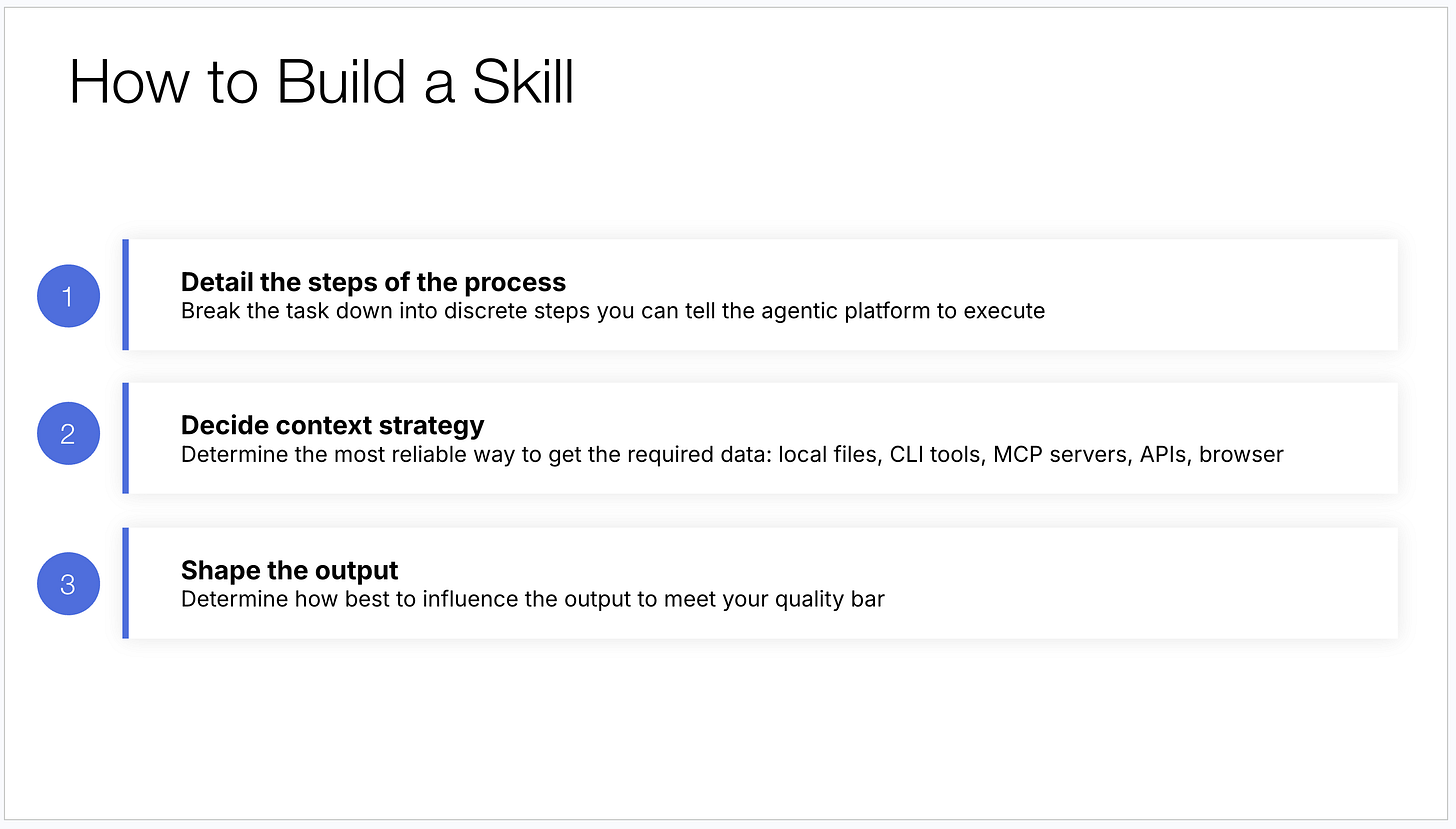
Task: Click 'Shape the output' heading
Action: pos(289,570)
